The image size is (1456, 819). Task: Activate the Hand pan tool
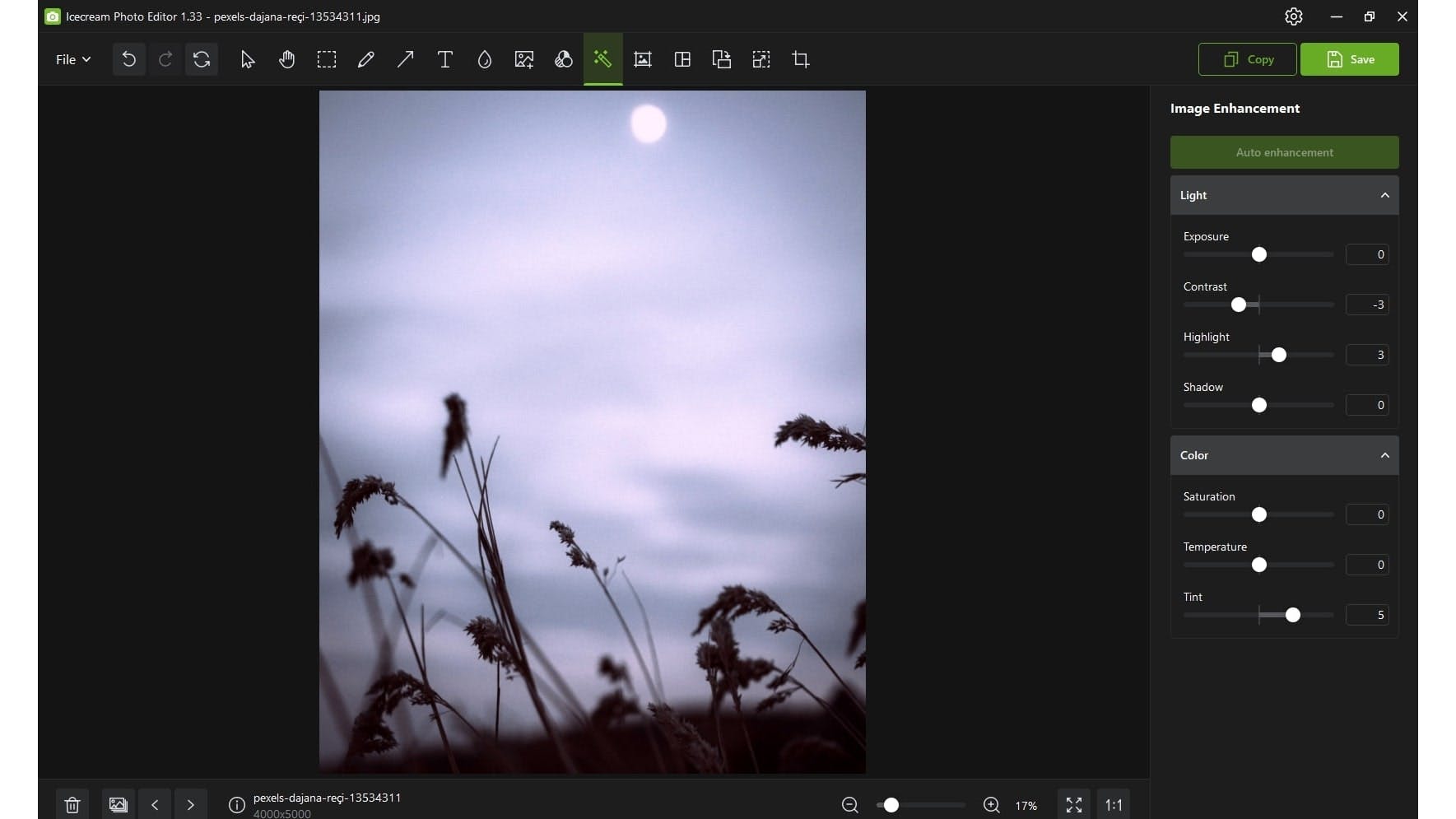tap(286, 59)
